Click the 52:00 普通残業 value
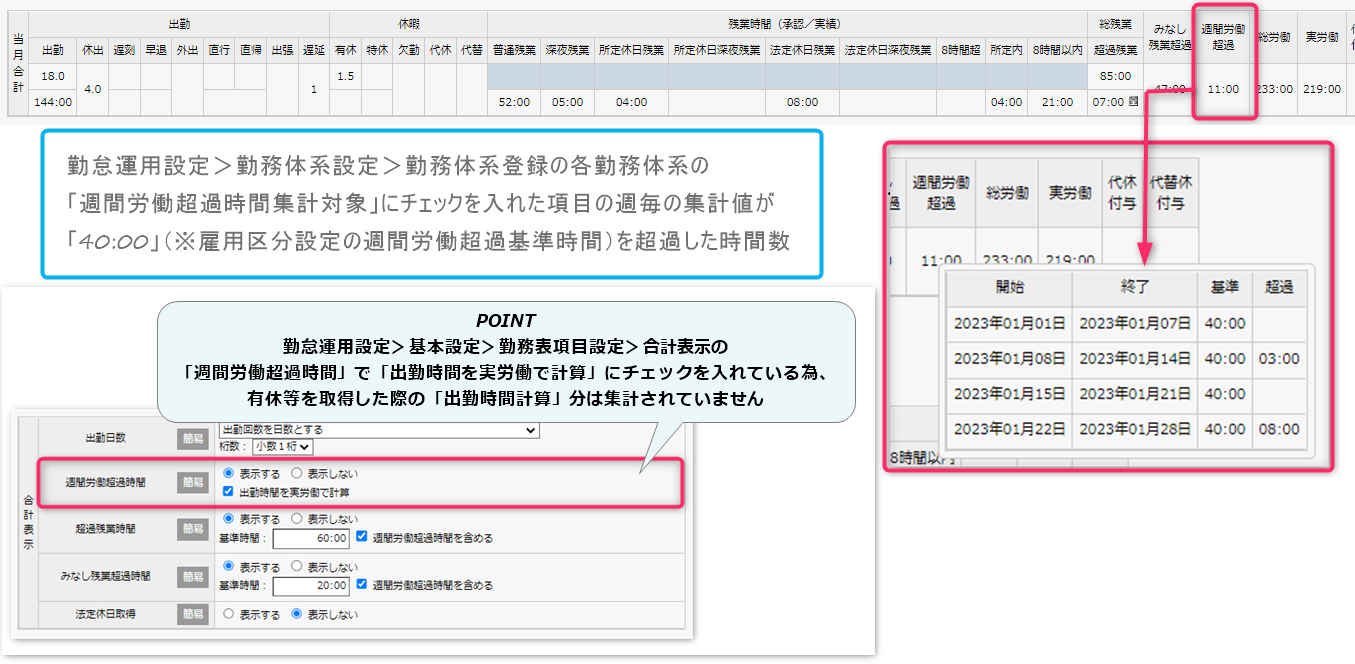1355x664 pixels. [514, 102]
